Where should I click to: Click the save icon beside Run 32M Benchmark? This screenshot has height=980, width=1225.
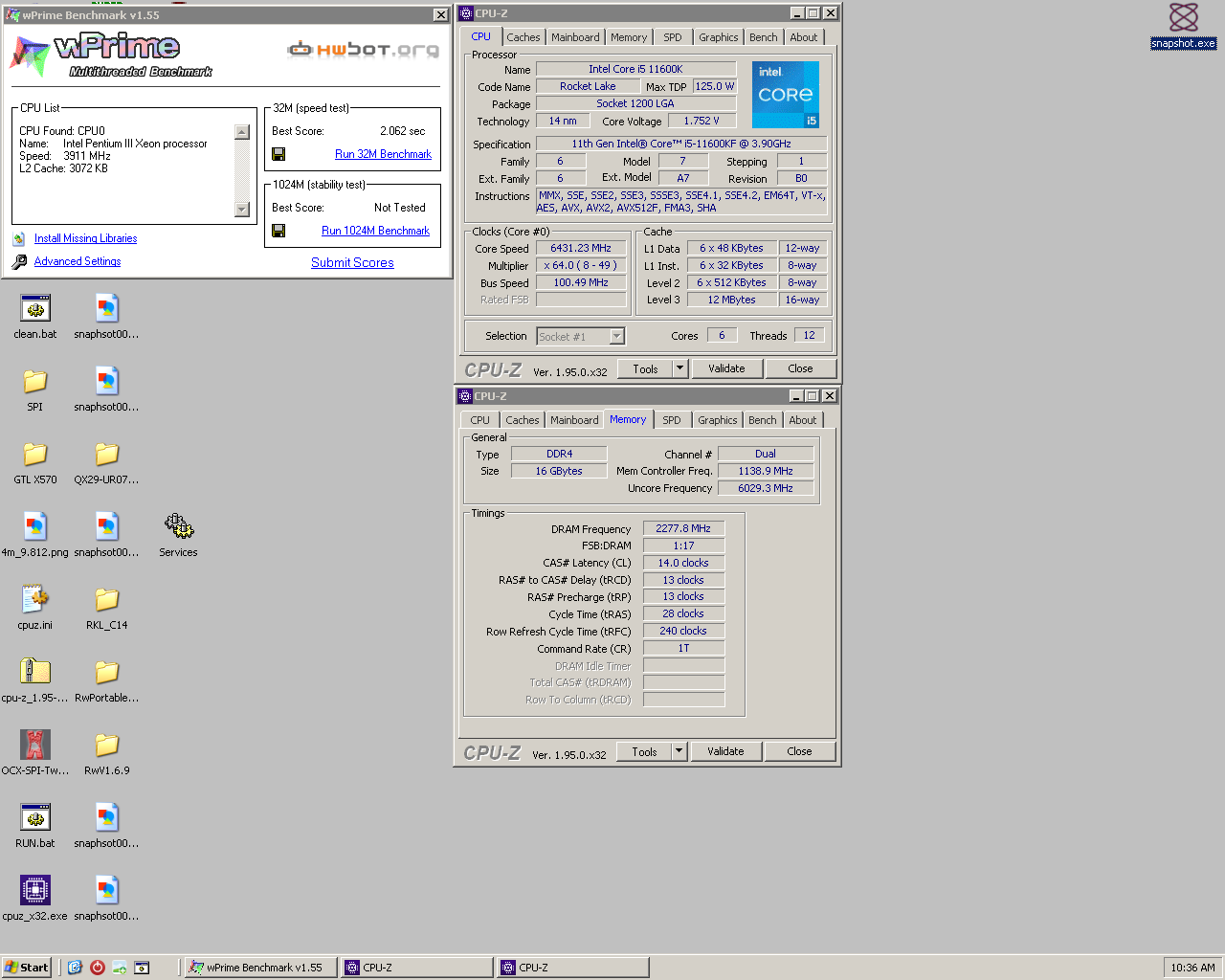pos(278,154)
